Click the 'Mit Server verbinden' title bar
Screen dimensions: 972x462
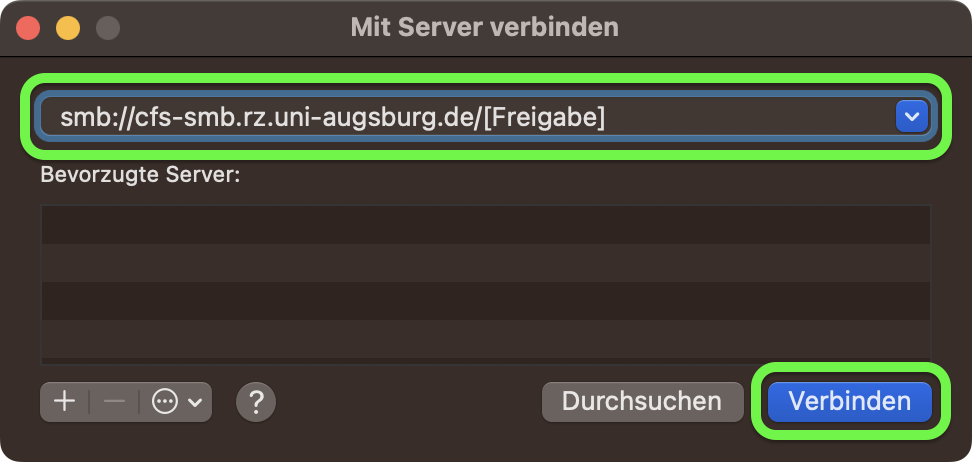[485, 27]
